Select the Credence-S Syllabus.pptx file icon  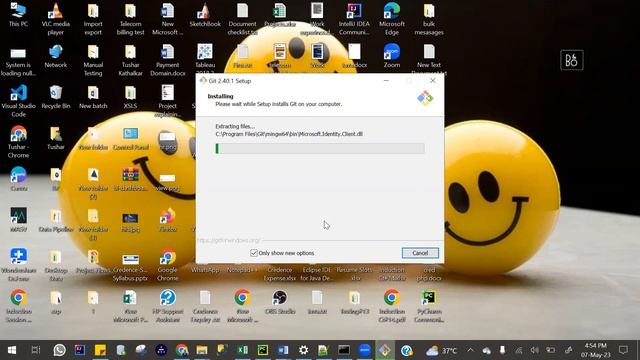[x=131, y=268]
